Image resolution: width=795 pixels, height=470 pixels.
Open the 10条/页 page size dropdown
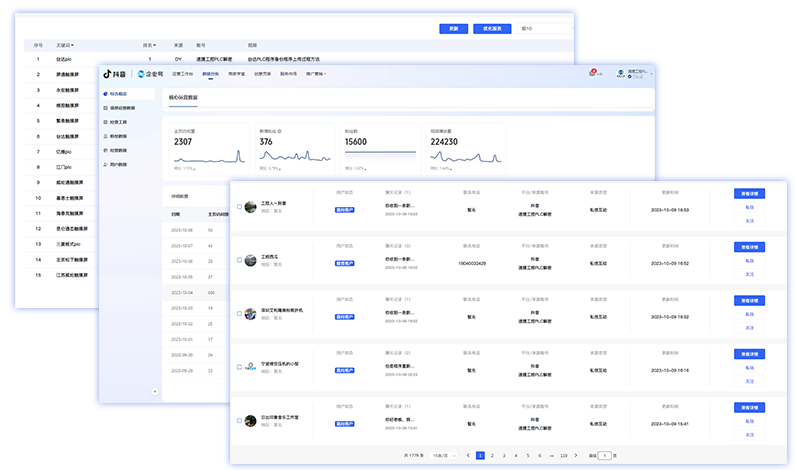(444, 455)
